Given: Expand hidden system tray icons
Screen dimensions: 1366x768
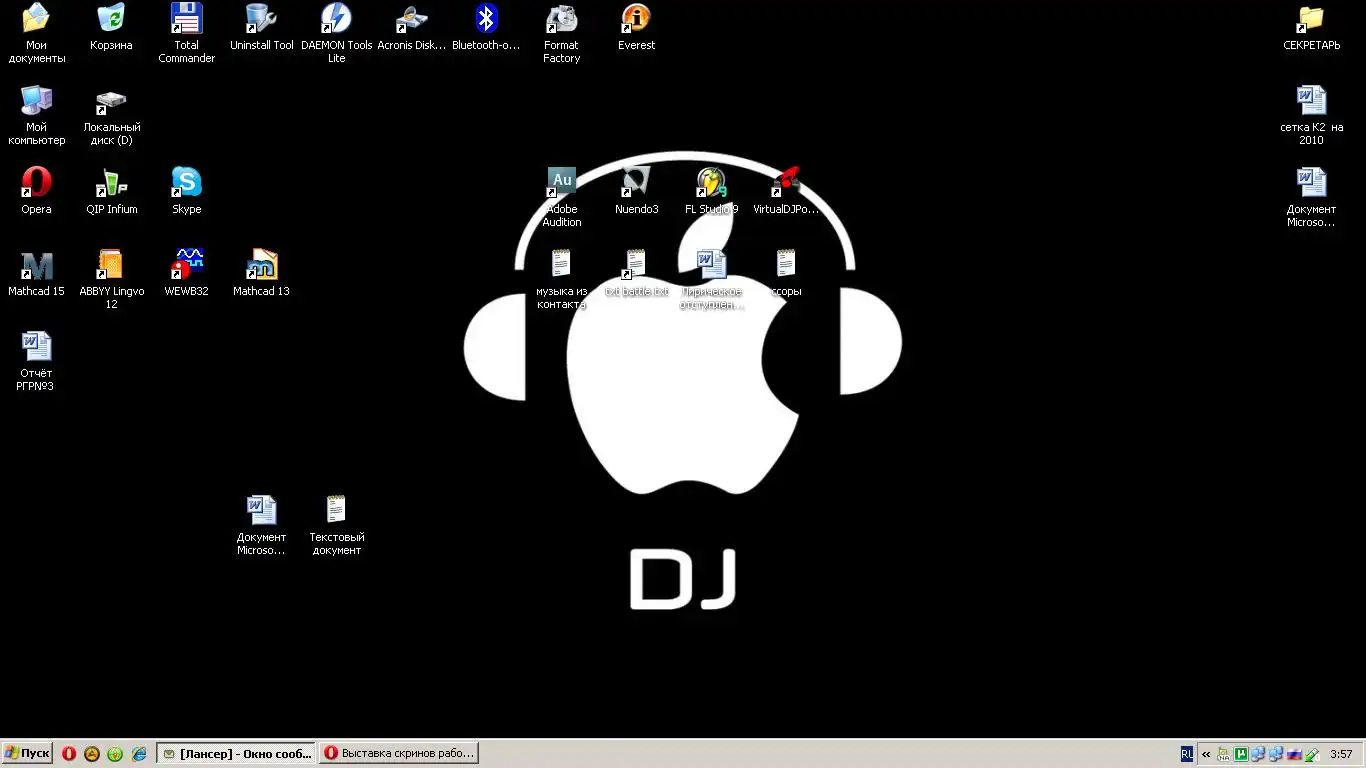Looking at the screenshot, I should (1206, 755).
